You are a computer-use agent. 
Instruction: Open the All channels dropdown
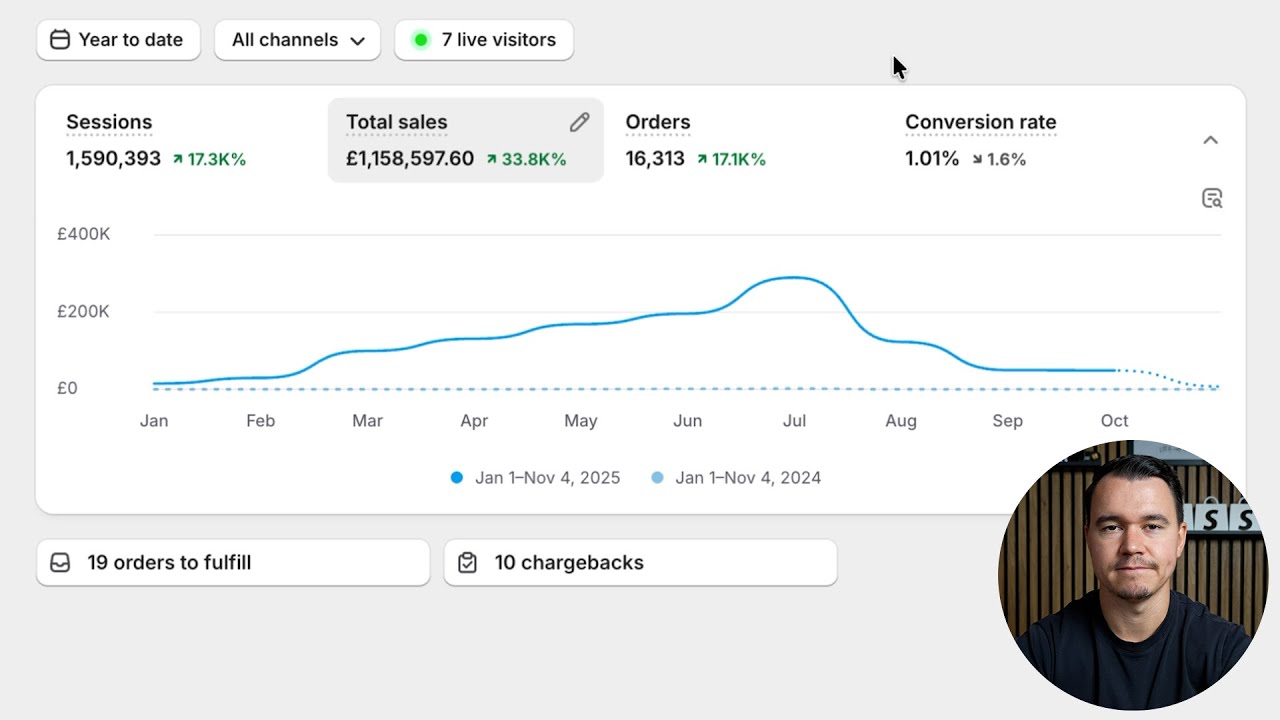(298, 40)
